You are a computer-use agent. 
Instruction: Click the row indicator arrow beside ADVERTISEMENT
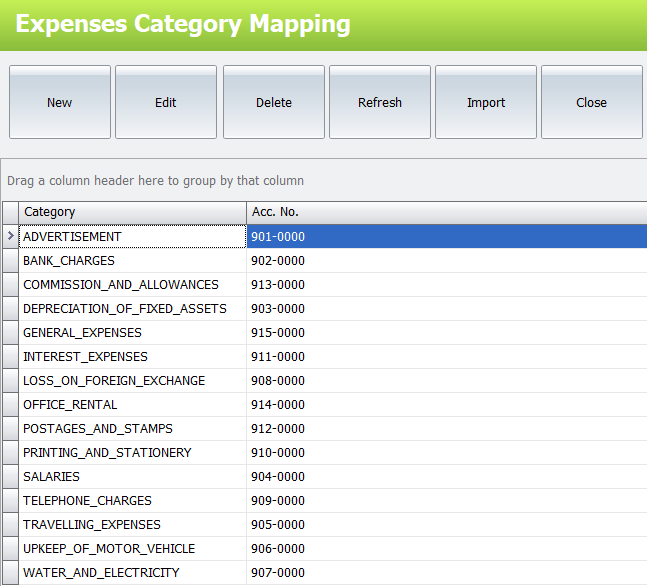(11, 236)
